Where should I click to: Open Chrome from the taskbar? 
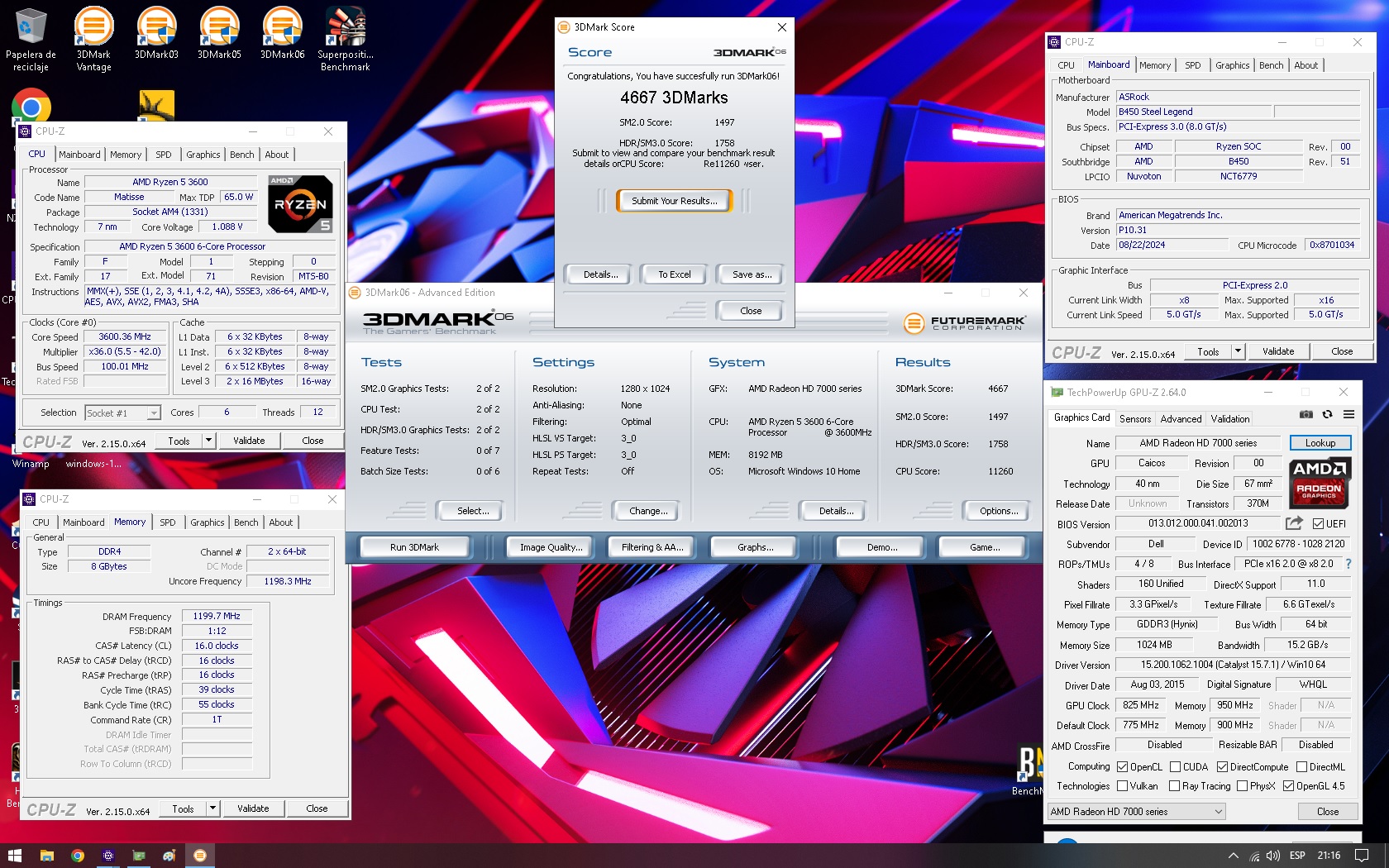point(77,856)
